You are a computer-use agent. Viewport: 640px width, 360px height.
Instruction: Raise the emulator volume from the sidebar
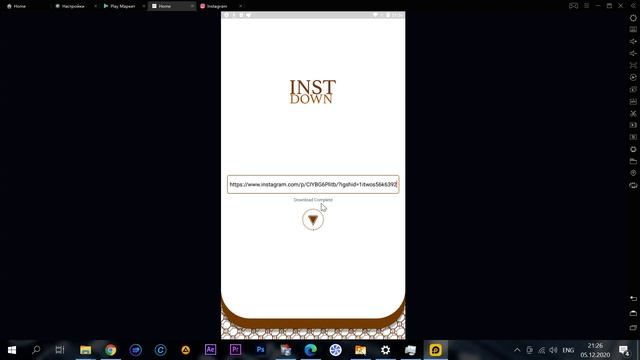click(633, 41)
